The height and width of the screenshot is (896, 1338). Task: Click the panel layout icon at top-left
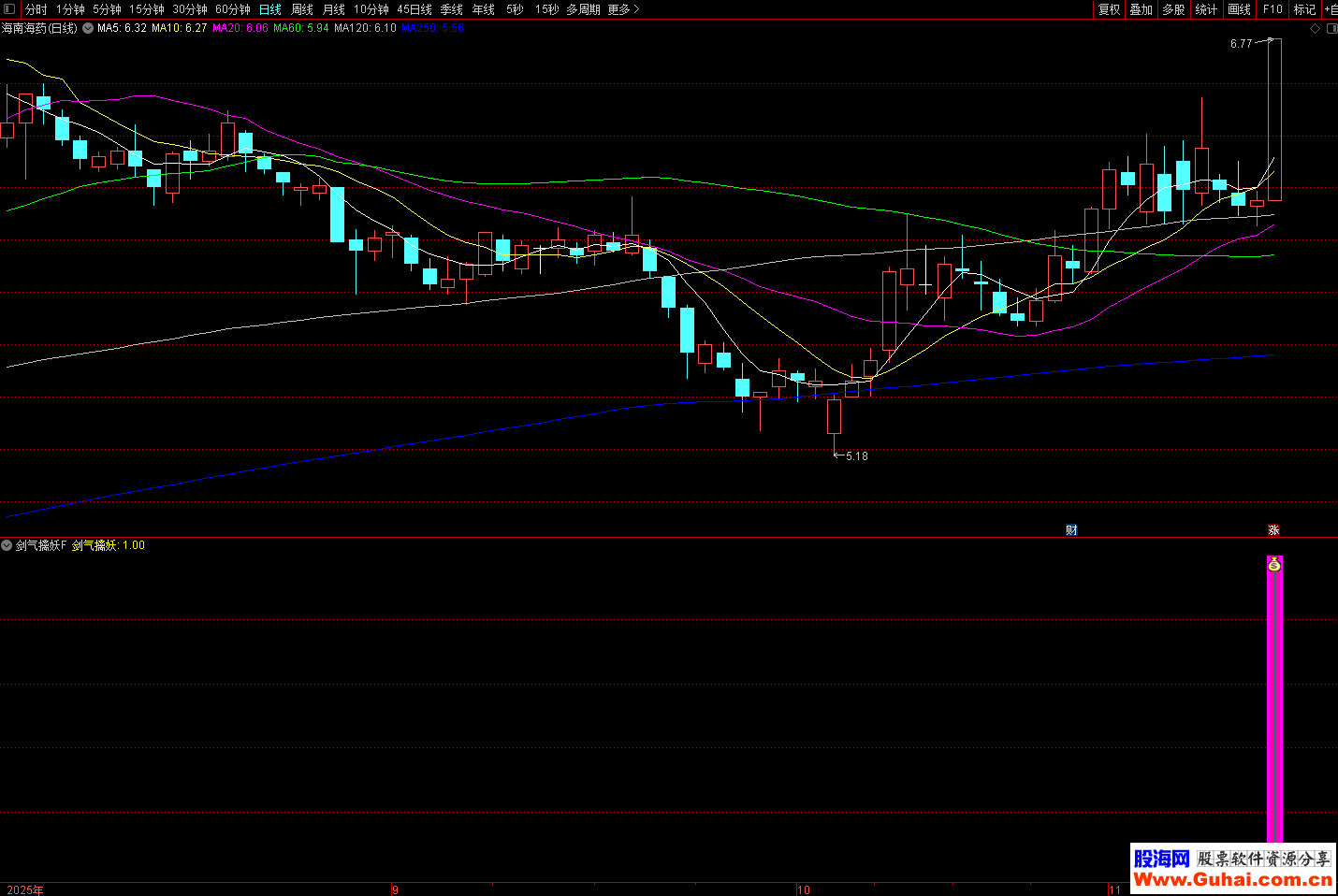(x=9, y=9)
